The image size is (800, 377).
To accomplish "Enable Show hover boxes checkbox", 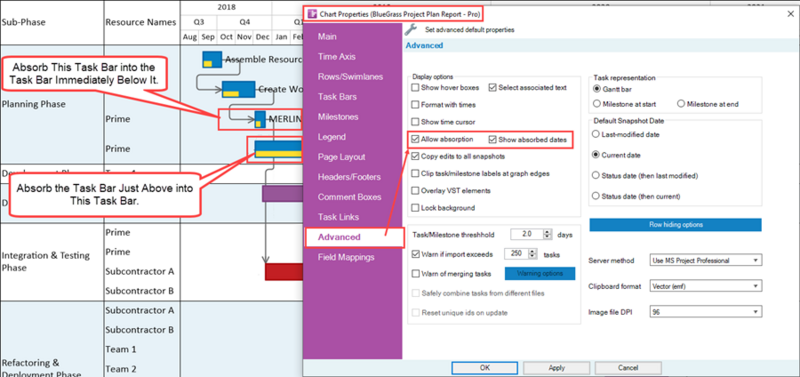I will click(x=415, y=88).
